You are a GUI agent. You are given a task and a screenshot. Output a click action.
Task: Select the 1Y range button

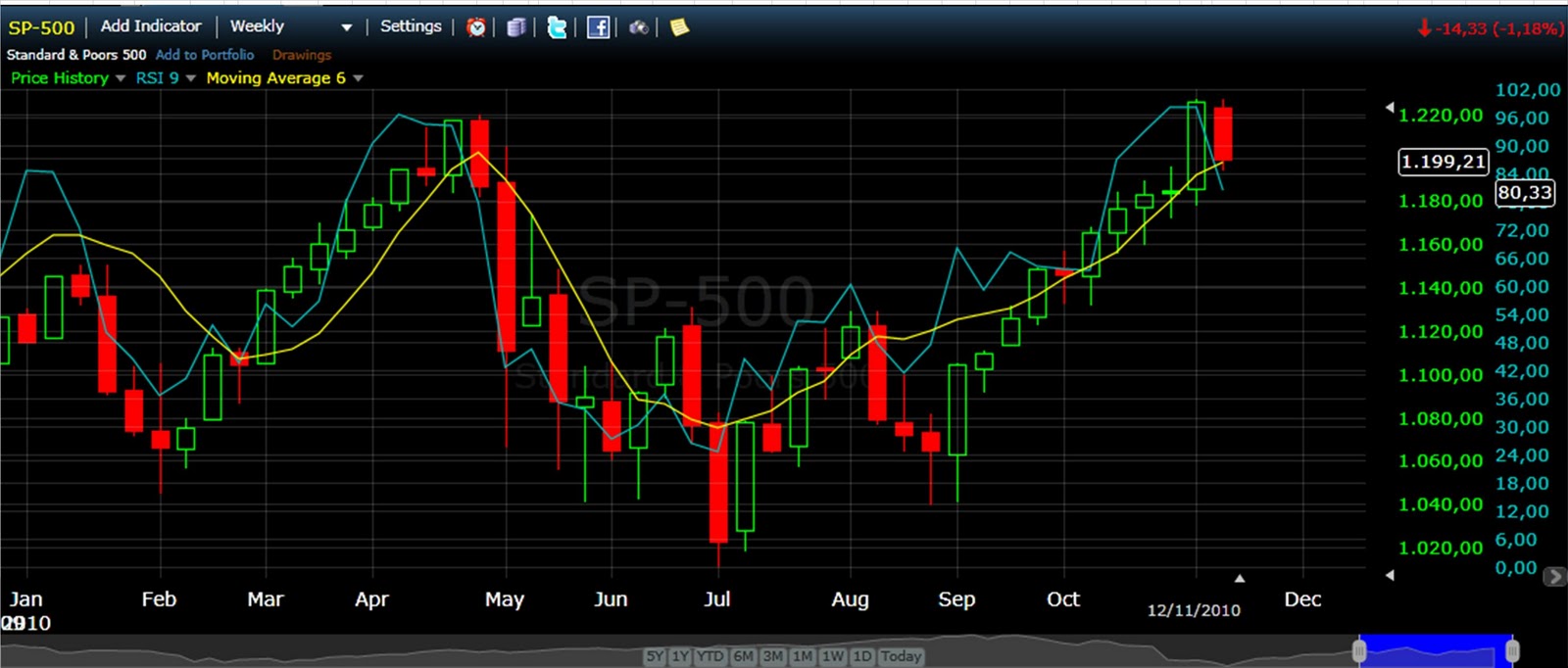click(680, 656)
